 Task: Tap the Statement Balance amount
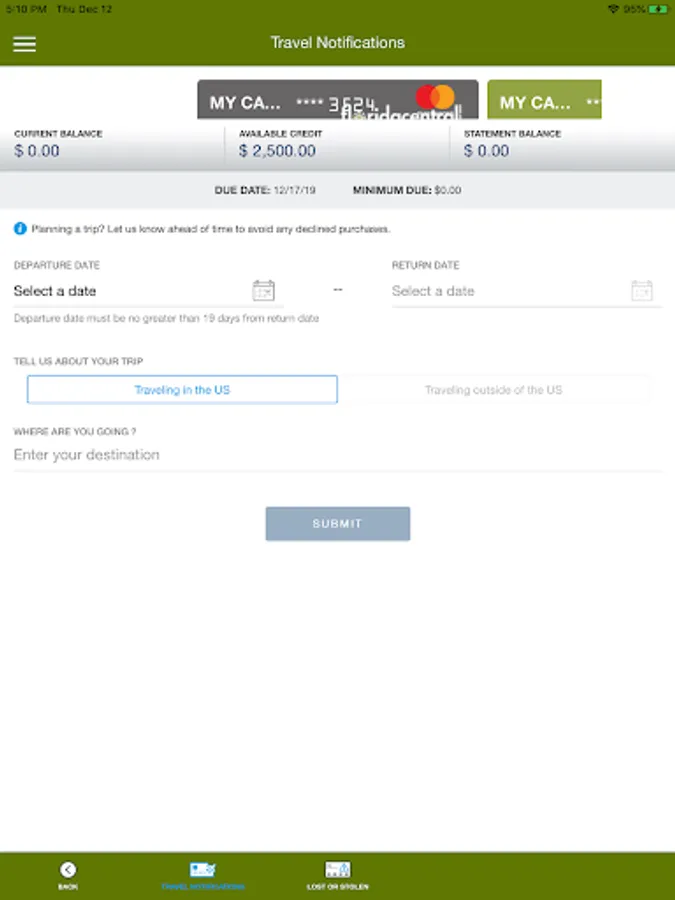[486, 151]
